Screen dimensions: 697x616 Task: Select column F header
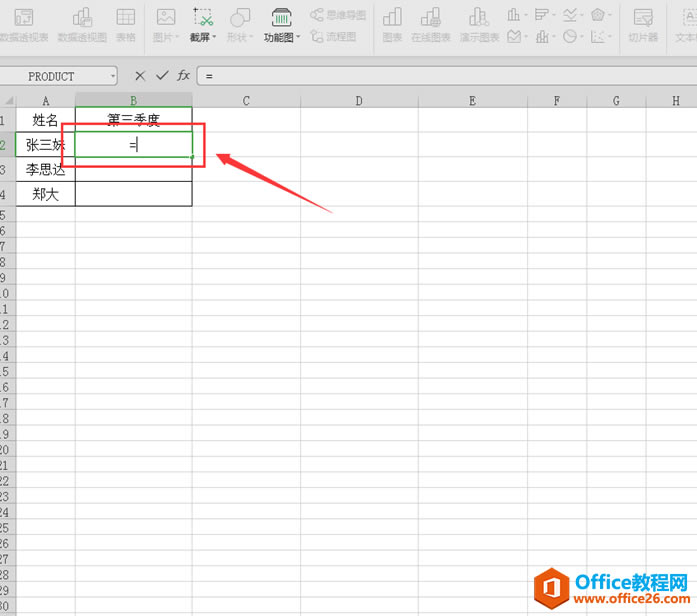(557, 101)
